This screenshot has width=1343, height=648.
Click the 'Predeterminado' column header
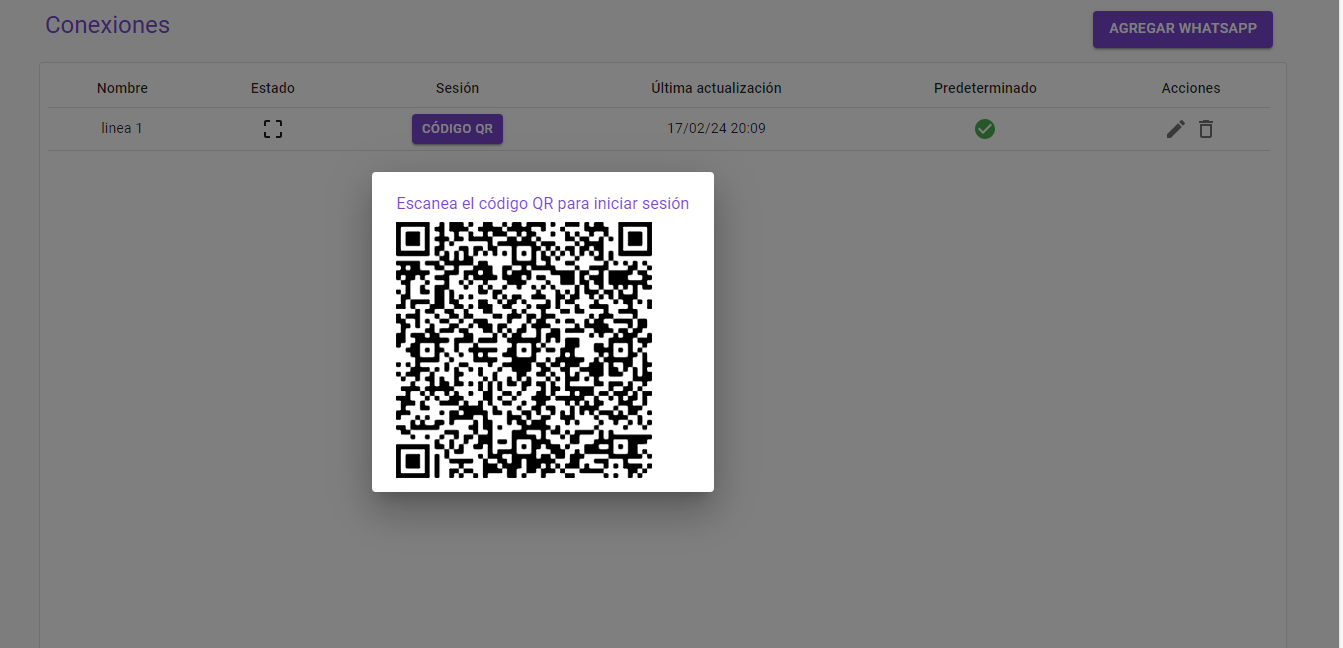tap(985, 88)
